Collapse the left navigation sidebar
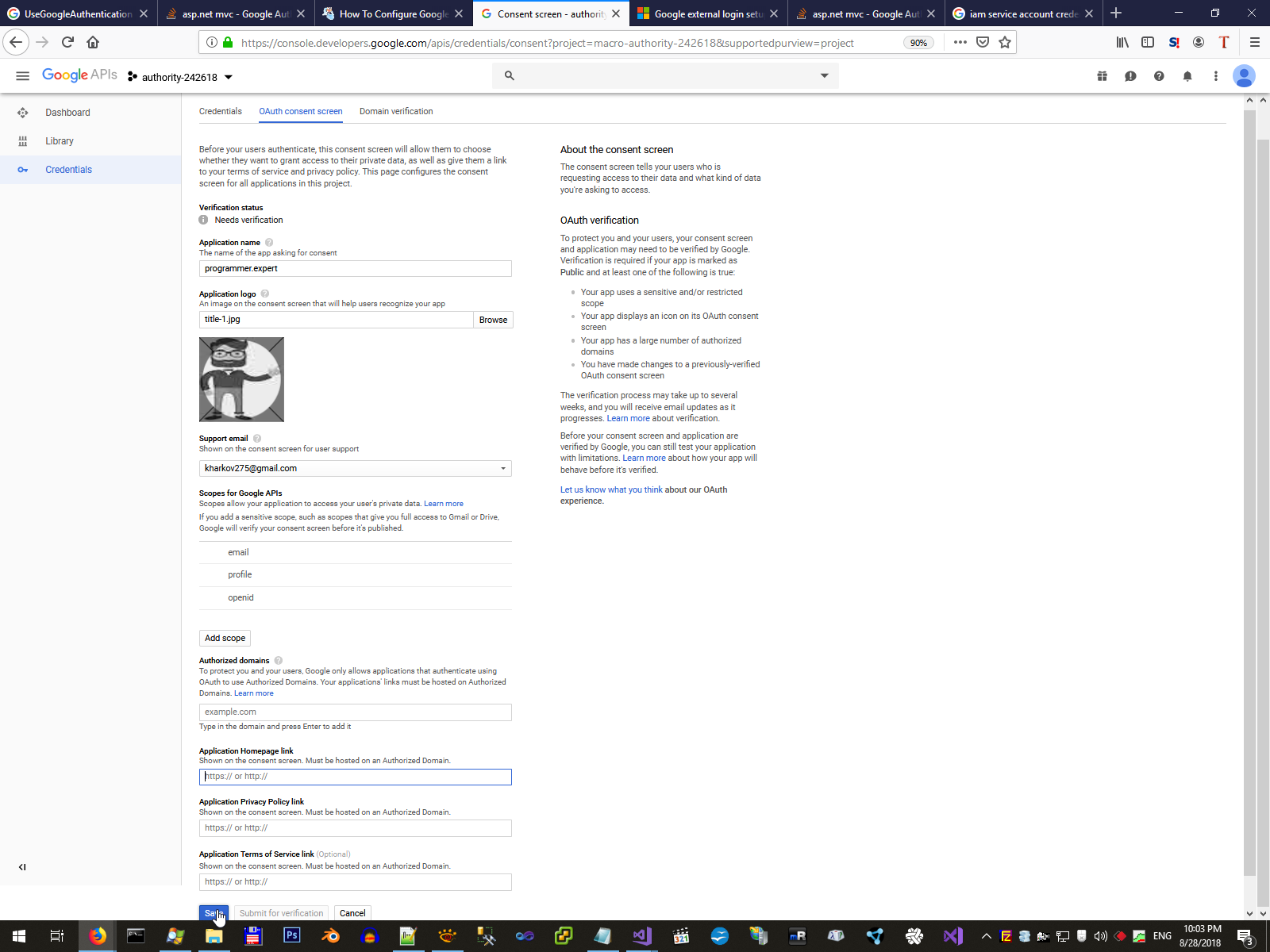1270x952 pixels. pyautogui.click(x=22, y=867)
